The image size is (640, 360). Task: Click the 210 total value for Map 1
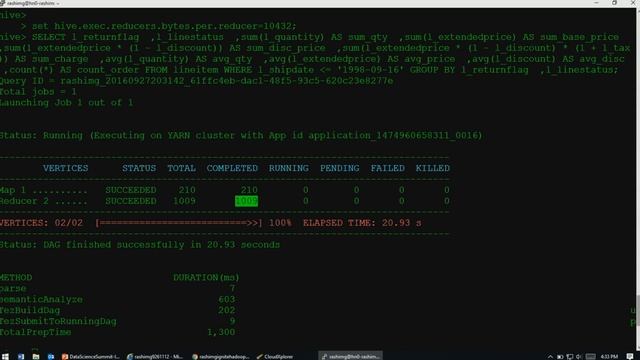(x=187, y=190)
